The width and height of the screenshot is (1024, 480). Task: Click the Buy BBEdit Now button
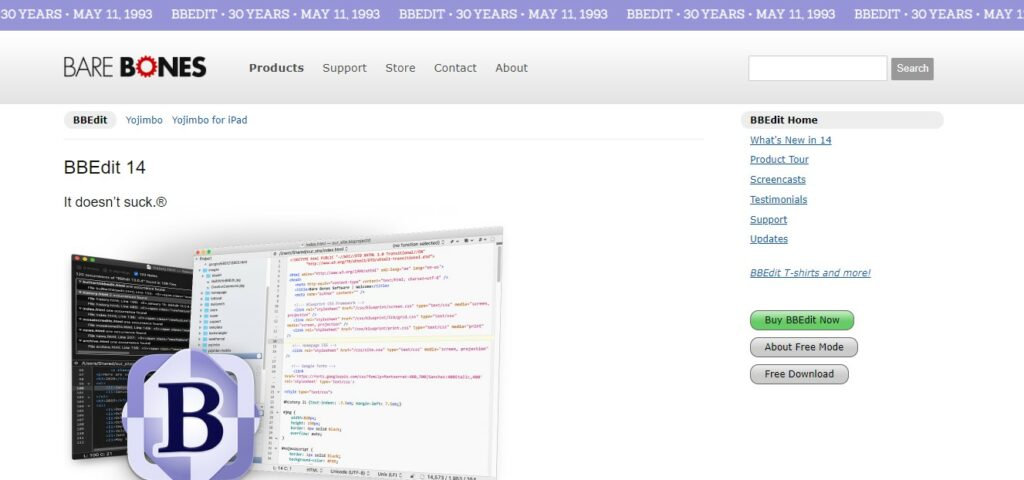pyautogui.click(x=802, y=320)
